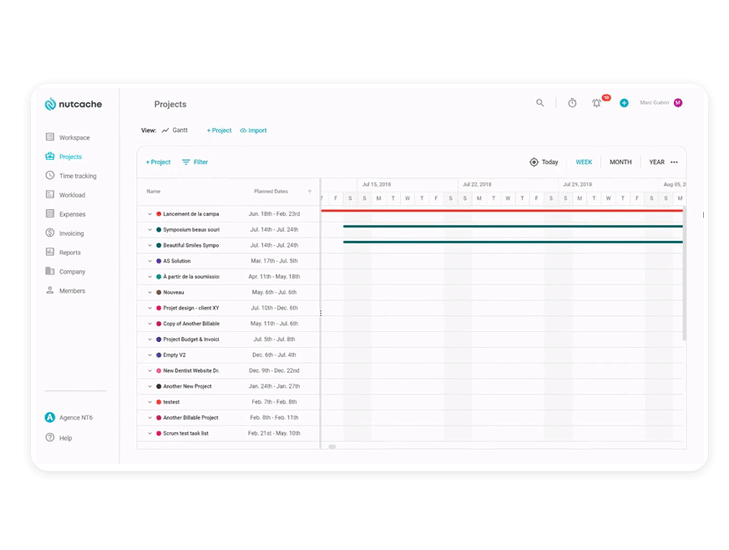Open notifications bell with red badge

[x=597, y=103]
